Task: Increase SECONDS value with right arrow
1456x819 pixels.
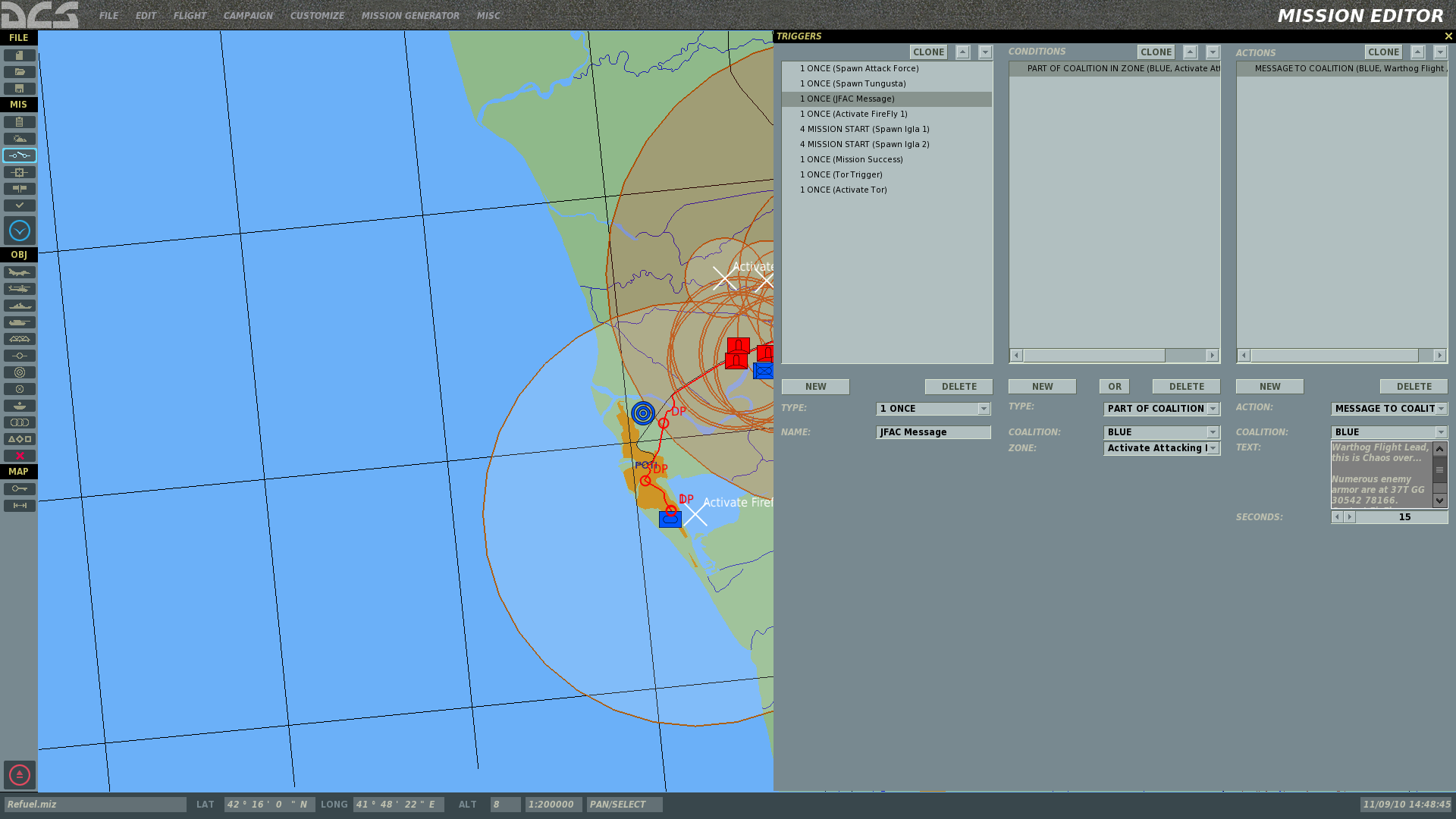Action: [1349, 517]
